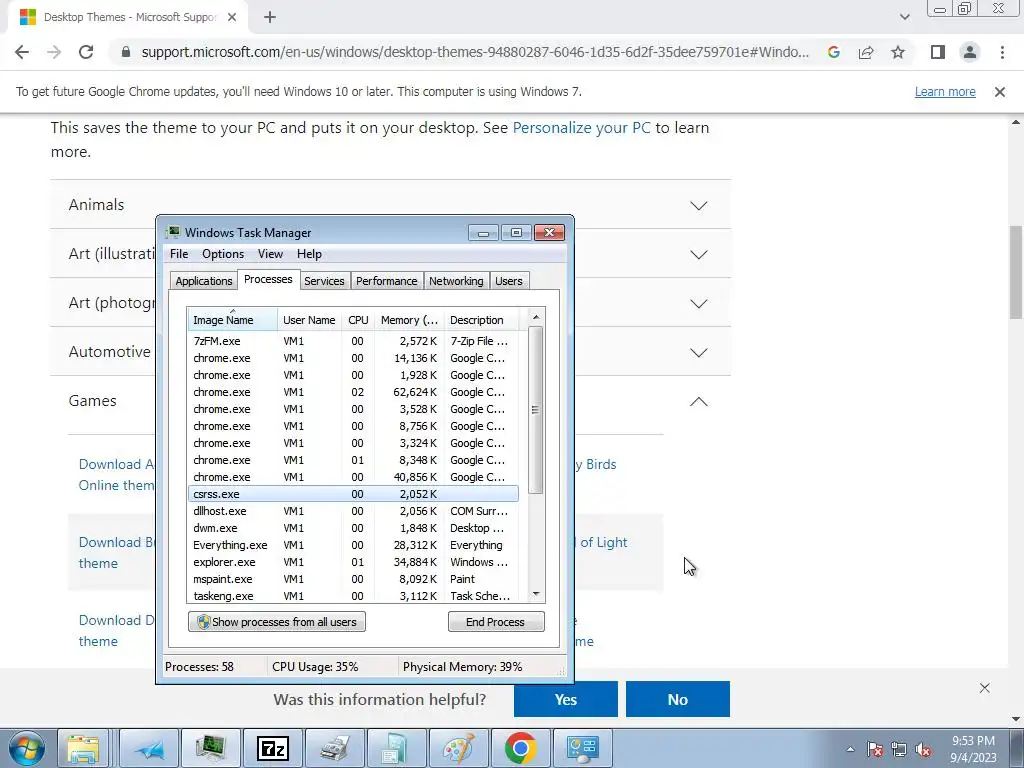Sort processes by Image Name column
Viewport: 1024px width, 768px height.
(232, 320)
